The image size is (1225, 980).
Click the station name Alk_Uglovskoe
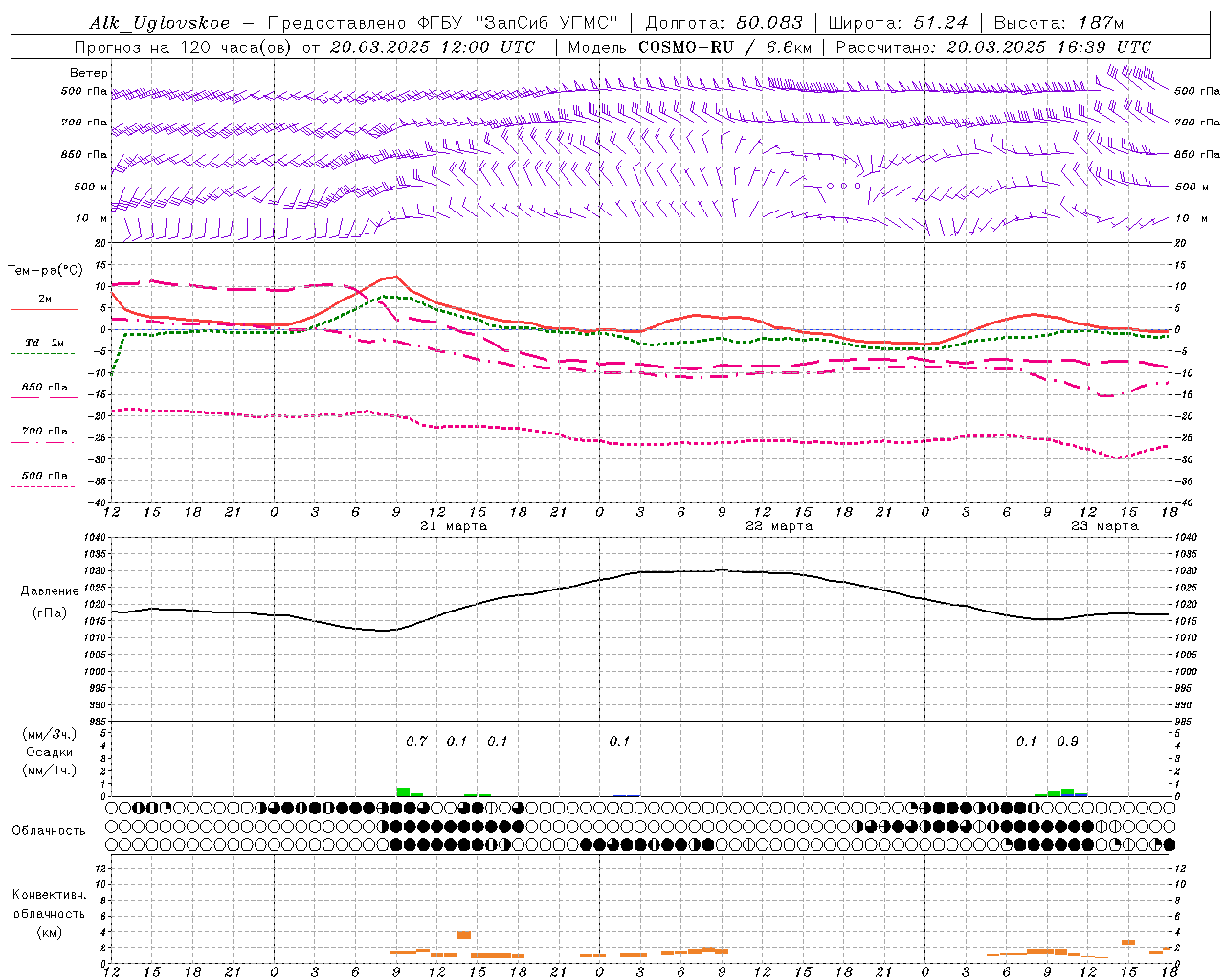(160, 23)
